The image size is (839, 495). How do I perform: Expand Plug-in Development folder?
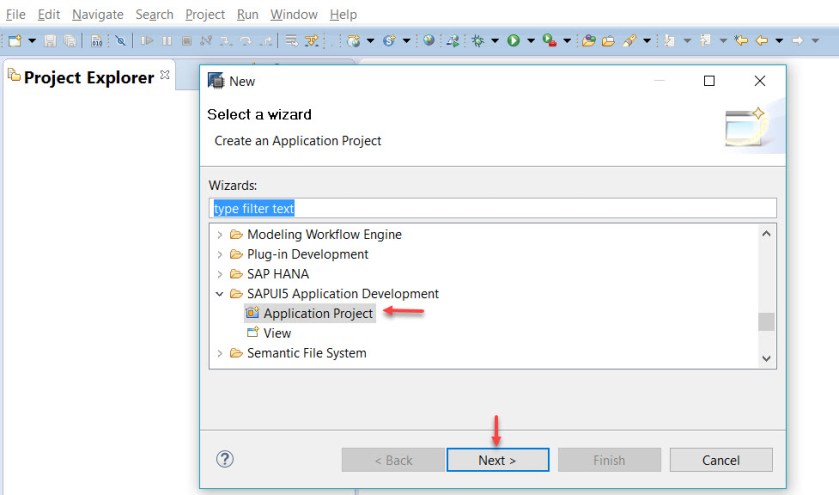click(x=219, y=255)
